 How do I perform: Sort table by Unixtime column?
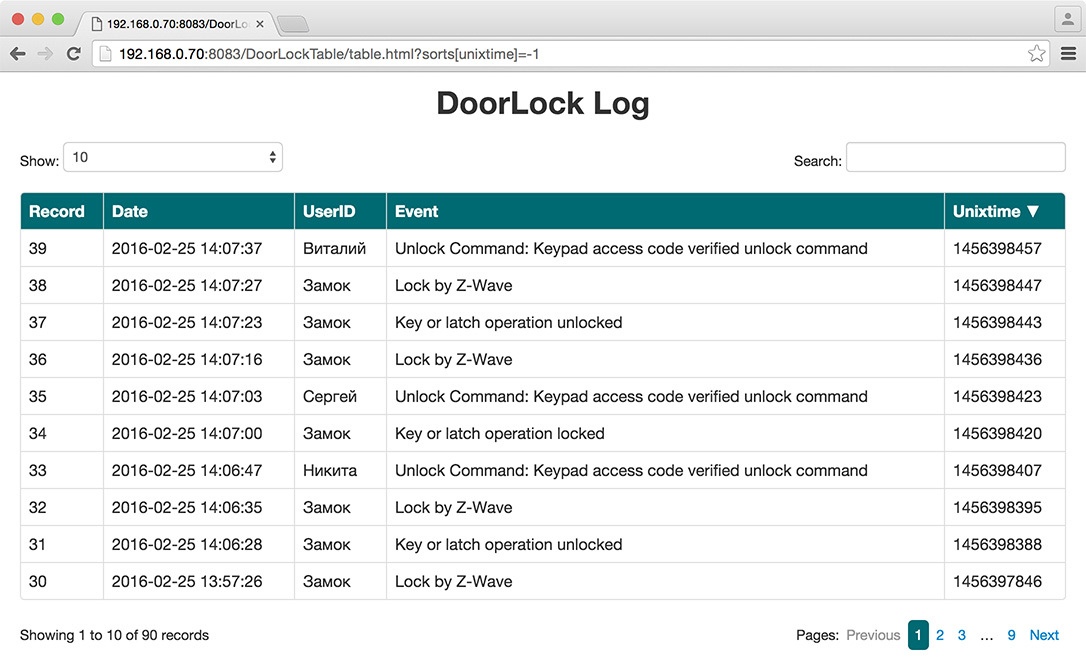(996, 211)
